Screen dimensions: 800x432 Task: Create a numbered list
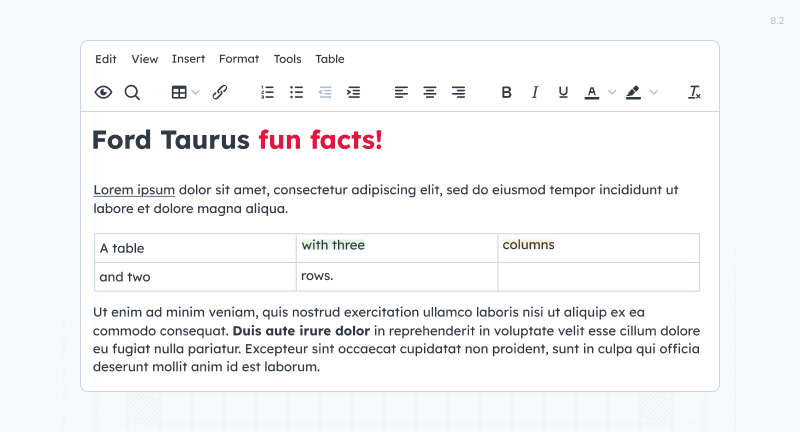pyautogui.click(x=267, y=92)
